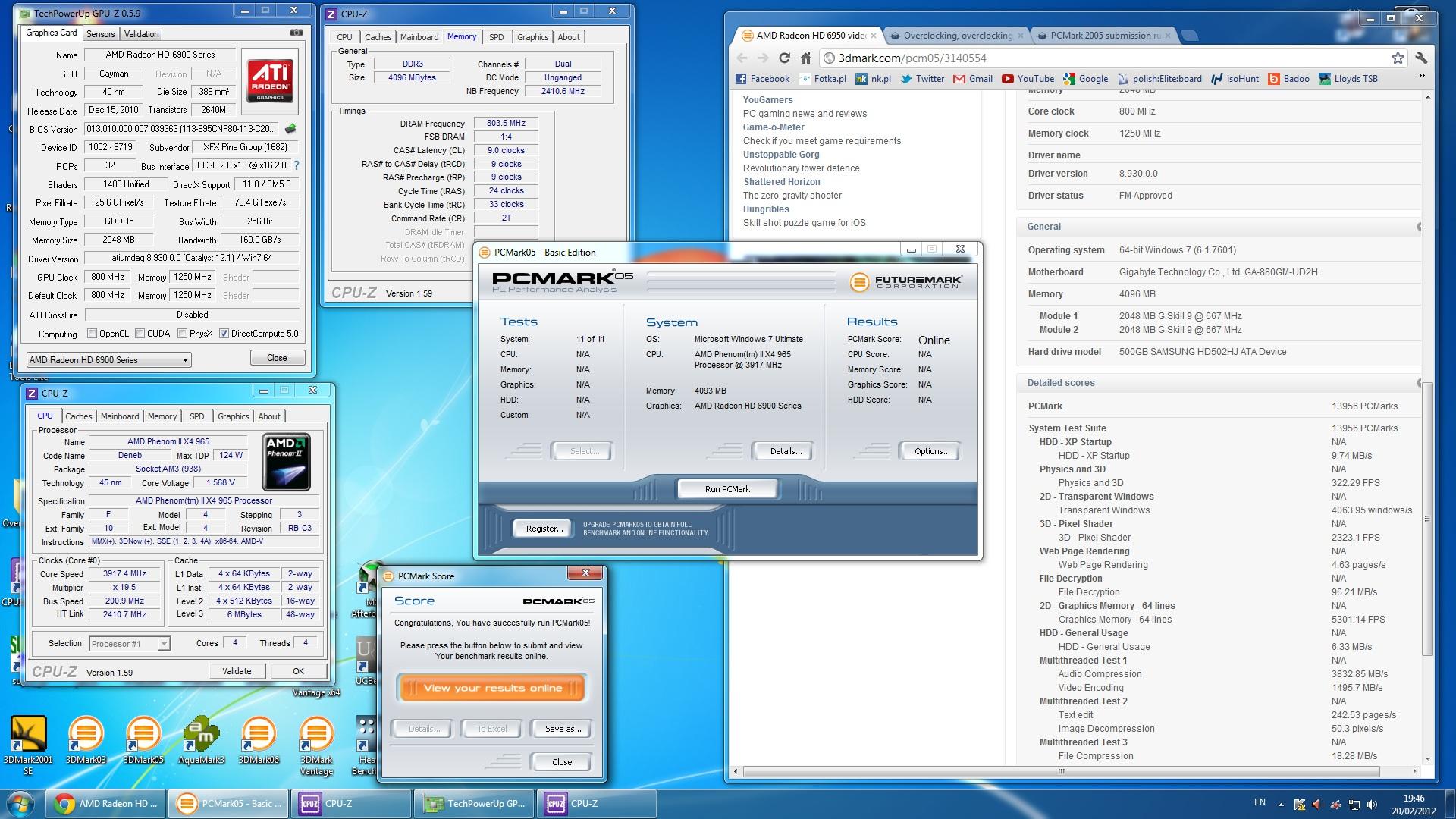1456x819 pixels.
Task: Click the GPU-Z BIOS save chip icon
Action: (x=290, y=129)
